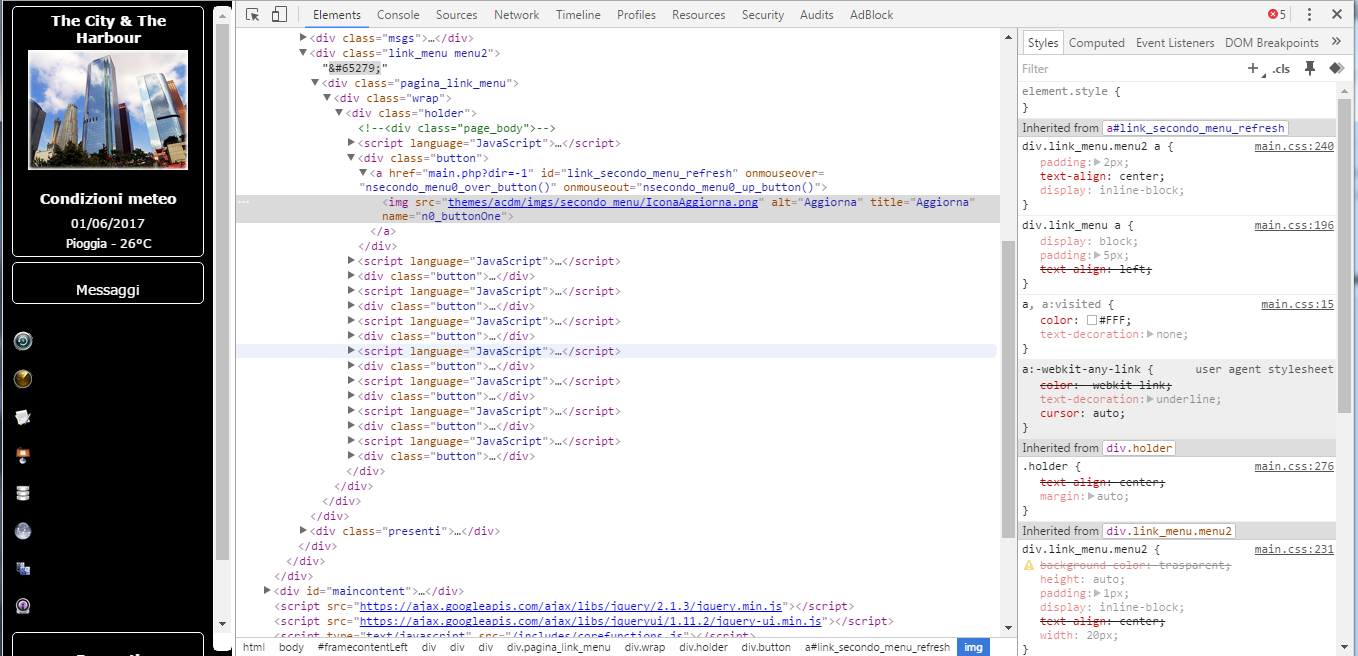Open the main.css:15 source link
The width and height of the screenshot is (1358, 656).
[x=1297, y=304]
